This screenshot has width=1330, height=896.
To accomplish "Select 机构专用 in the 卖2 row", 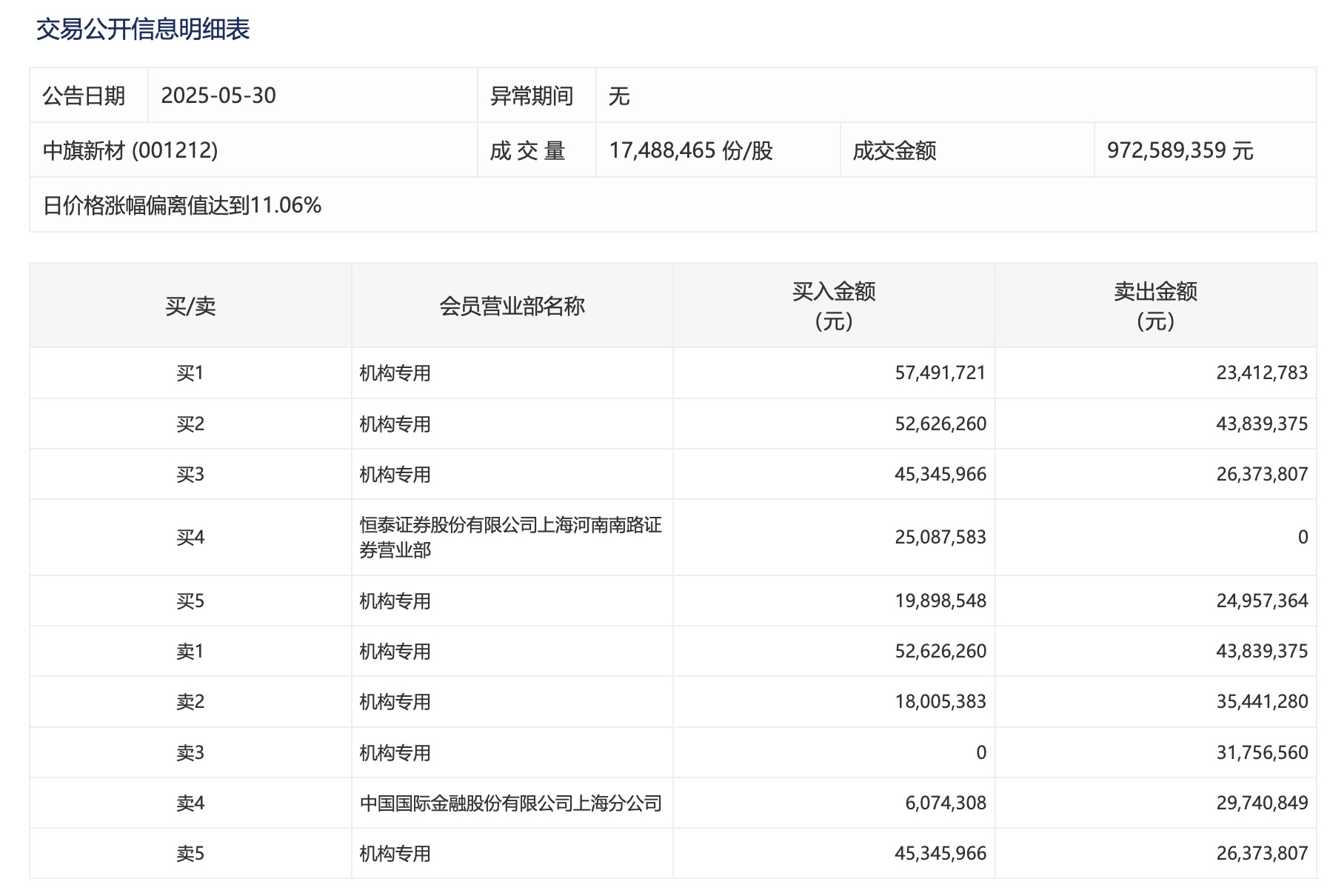I will (395, 702).
